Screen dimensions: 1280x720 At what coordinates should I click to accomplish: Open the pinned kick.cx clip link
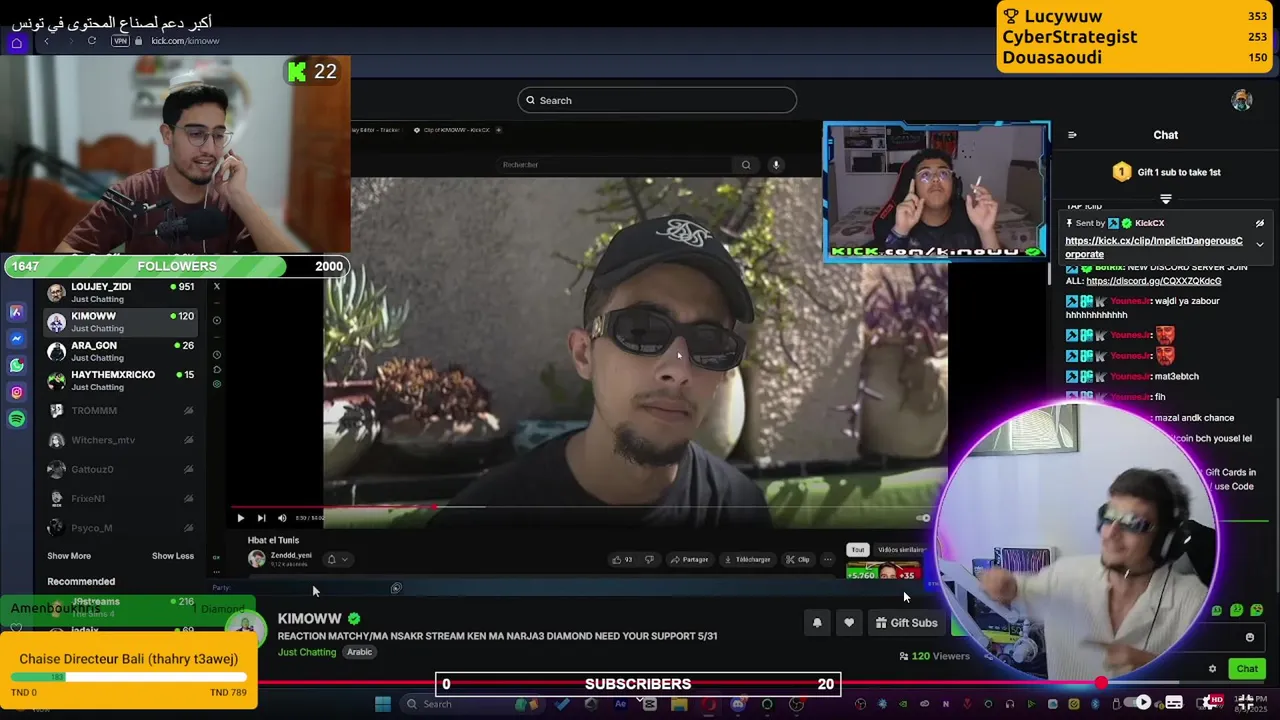tap(1154, 247)
